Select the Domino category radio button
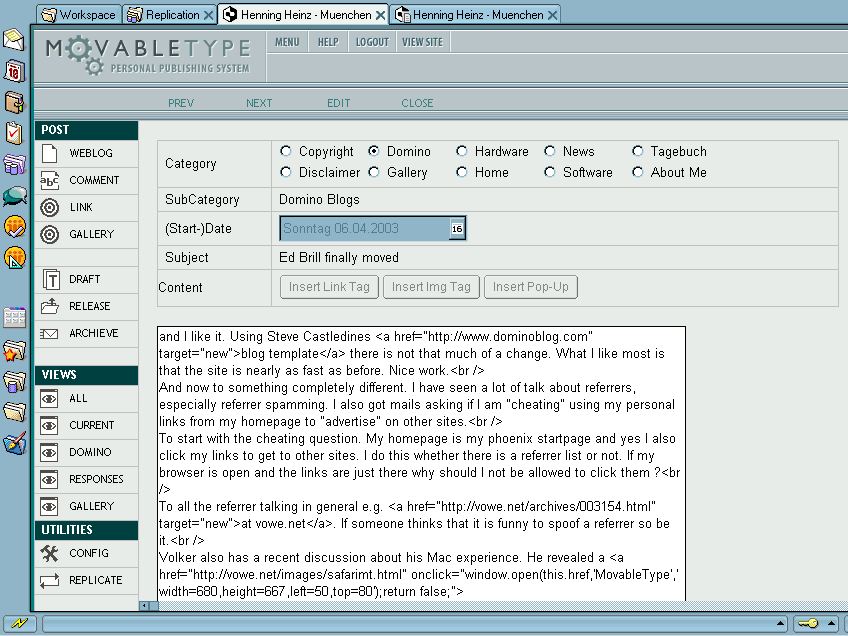848x636 pixels. (x=374, y=151)
